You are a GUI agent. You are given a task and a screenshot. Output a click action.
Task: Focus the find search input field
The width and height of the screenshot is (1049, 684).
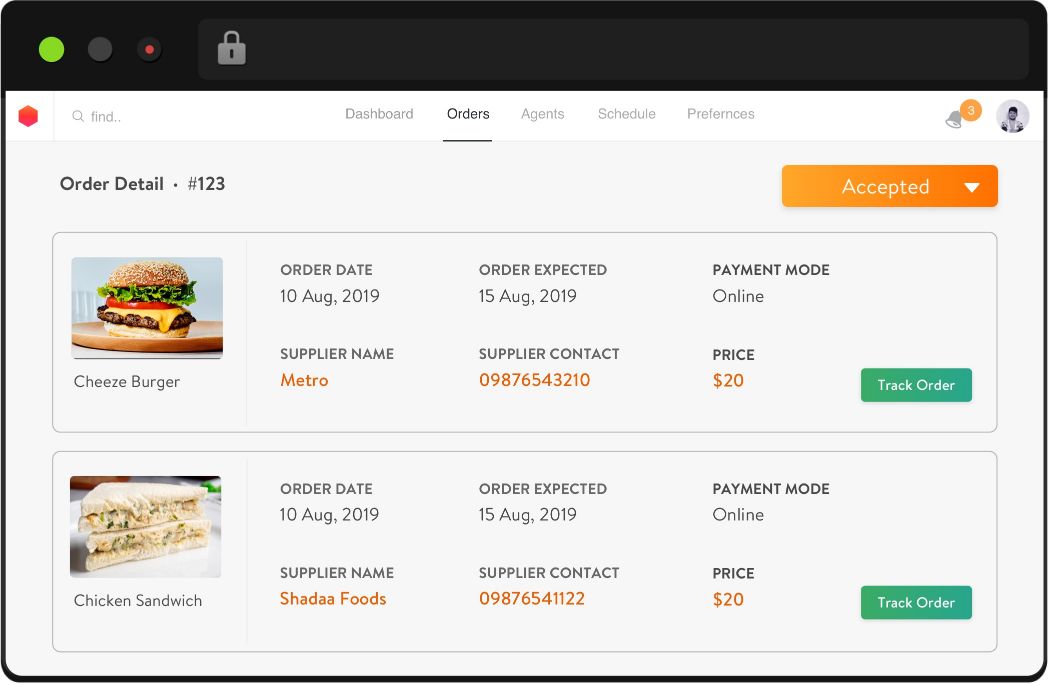[180, 117]
